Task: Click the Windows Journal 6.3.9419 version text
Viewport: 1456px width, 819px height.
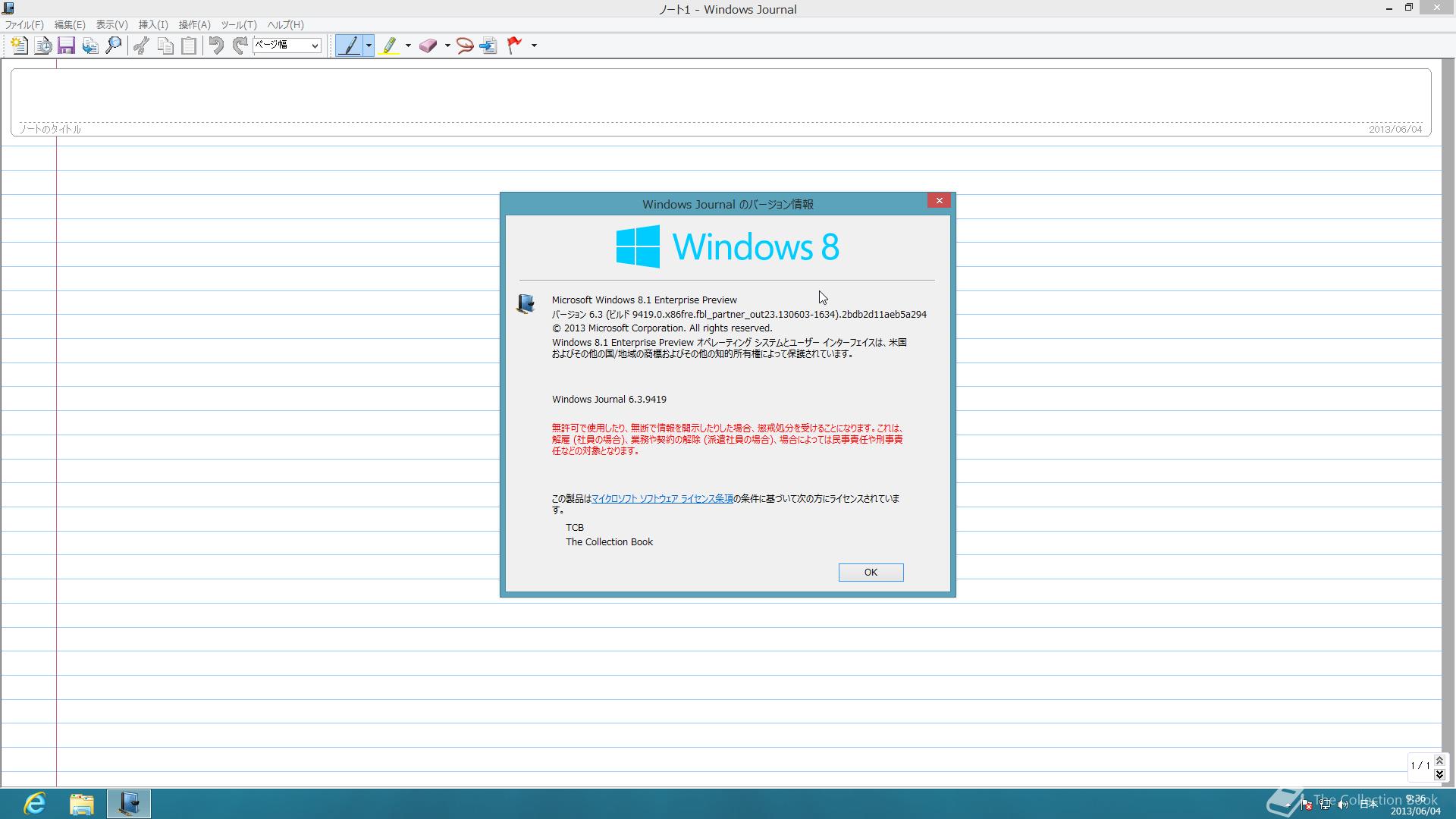Action: tap(609, 400)
